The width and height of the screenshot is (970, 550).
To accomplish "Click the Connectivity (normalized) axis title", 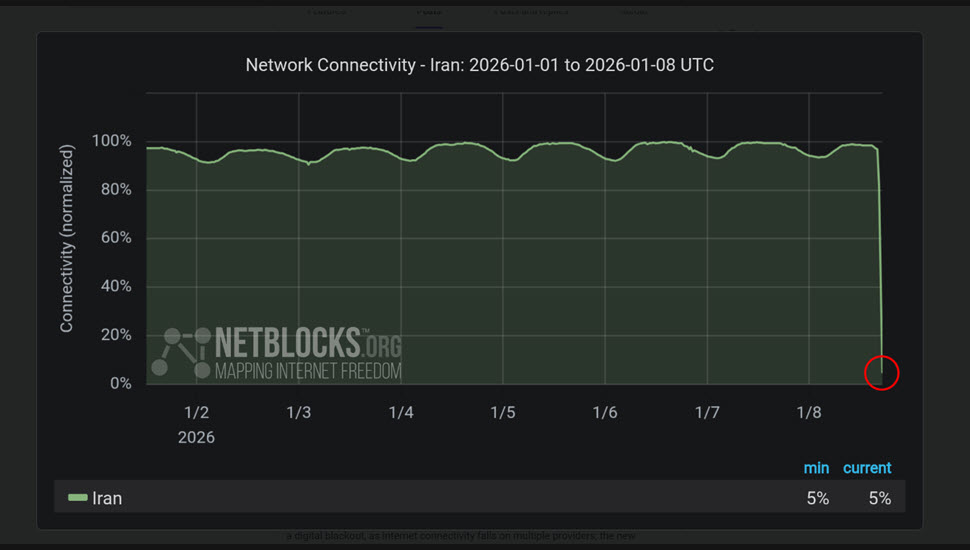I will click(67, 238).
